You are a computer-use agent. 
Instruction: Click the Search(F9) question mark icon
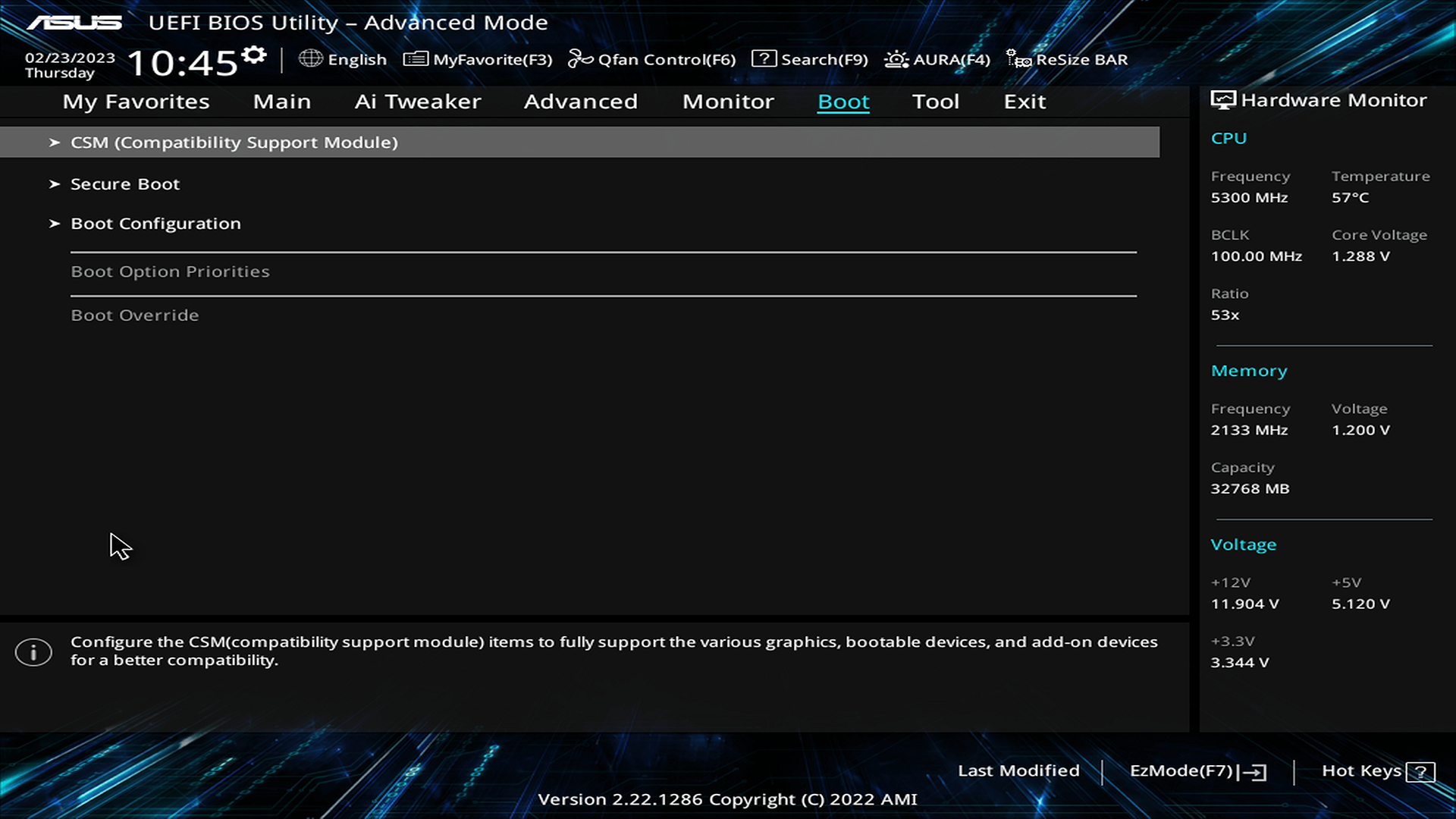(x=764, y=59)
